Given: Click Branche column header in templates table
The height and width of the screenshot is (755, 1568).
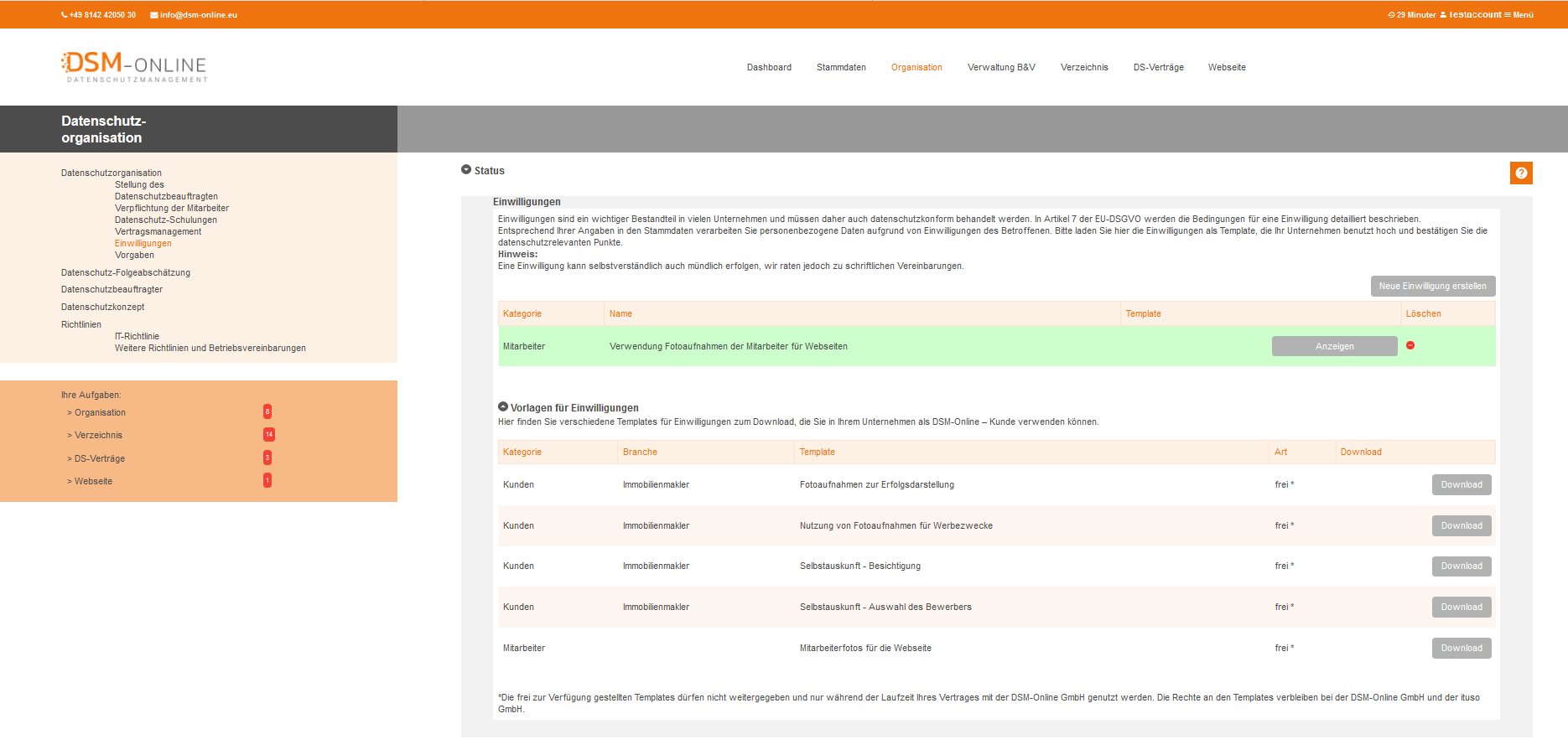Looking at the screenshot, I should point(640,452).
